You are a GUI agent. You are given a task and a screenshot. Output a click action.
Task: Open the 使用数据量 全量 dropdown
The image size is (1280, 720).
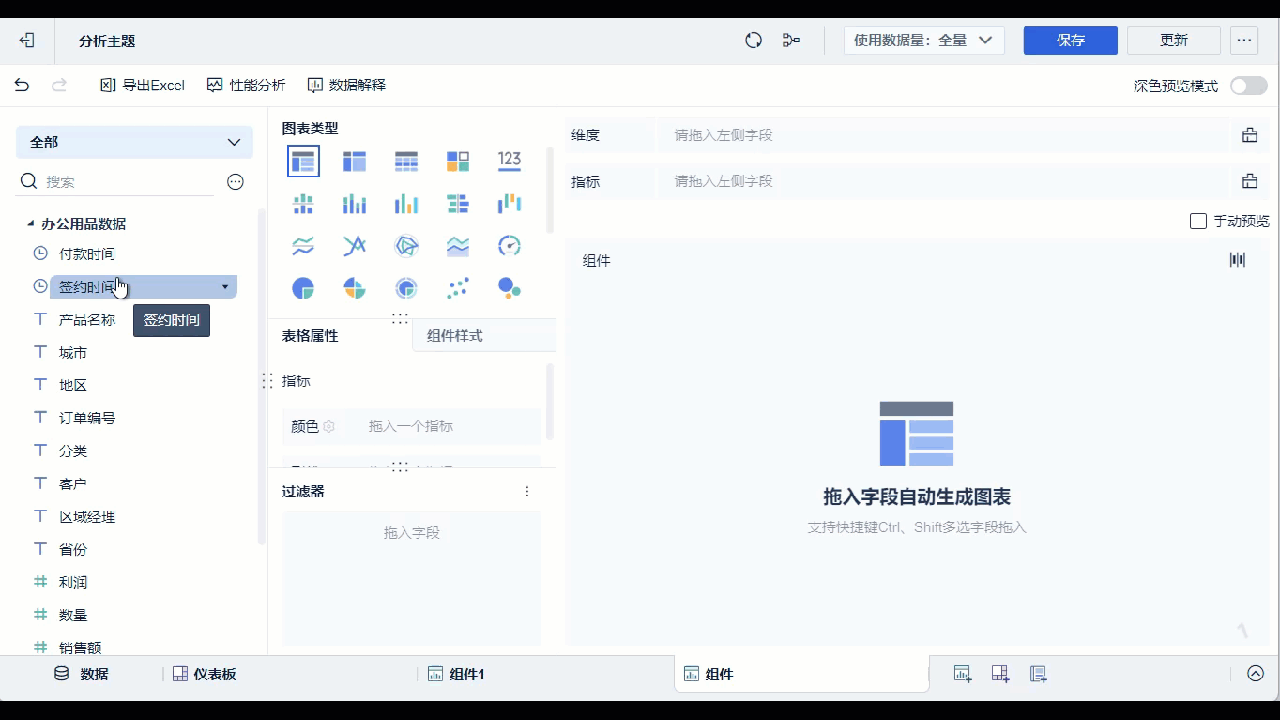click(922, 40)
